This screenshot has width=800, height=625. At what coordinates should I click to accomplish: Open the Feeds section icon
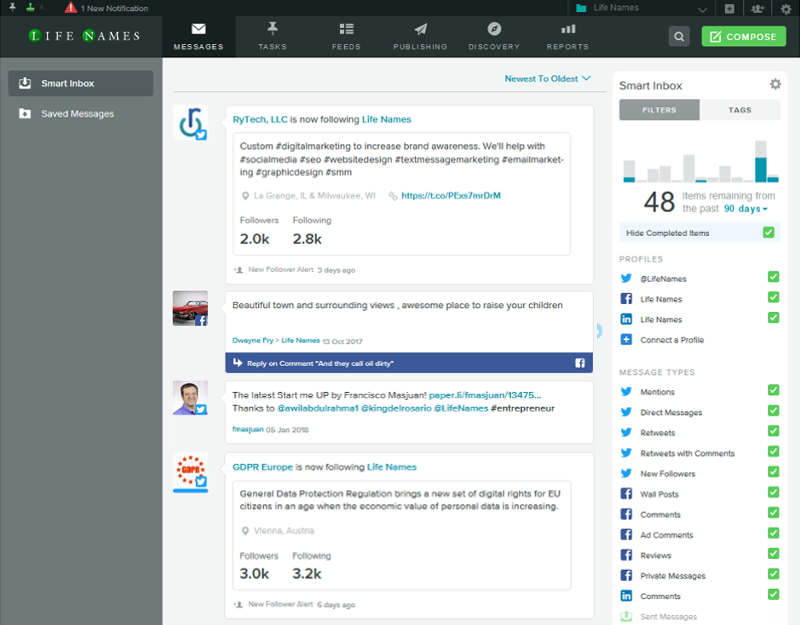(346, 30)
